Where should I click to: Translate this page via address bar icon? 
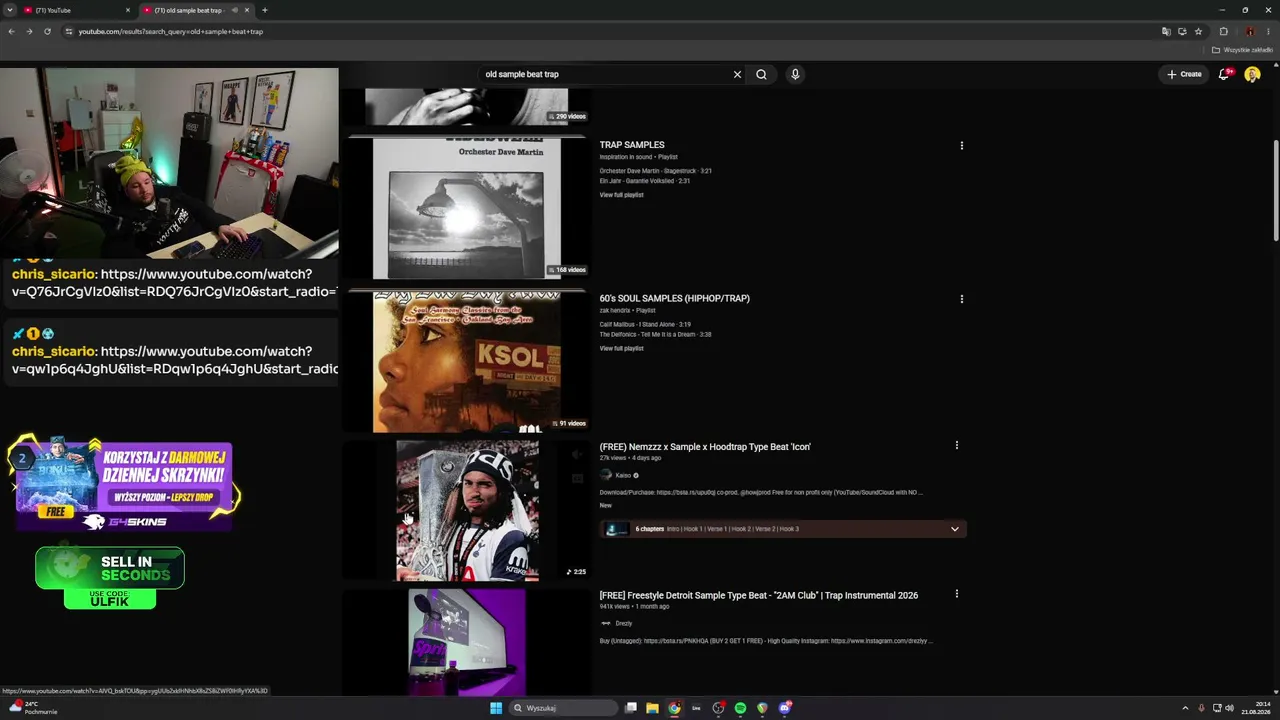click(x=1166, y=31)
